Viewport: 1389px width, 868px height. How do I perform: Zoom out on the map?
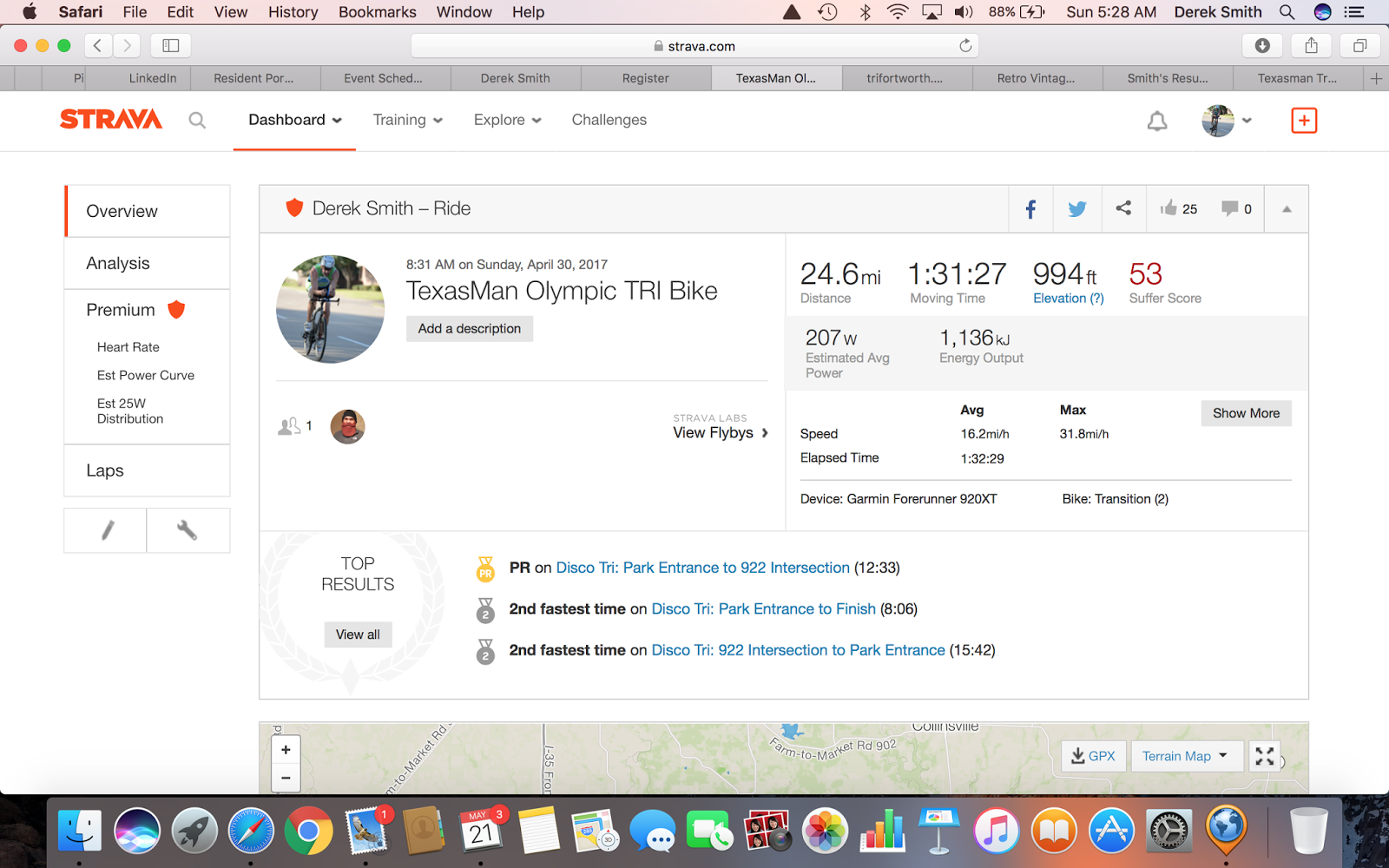[286, 778]
